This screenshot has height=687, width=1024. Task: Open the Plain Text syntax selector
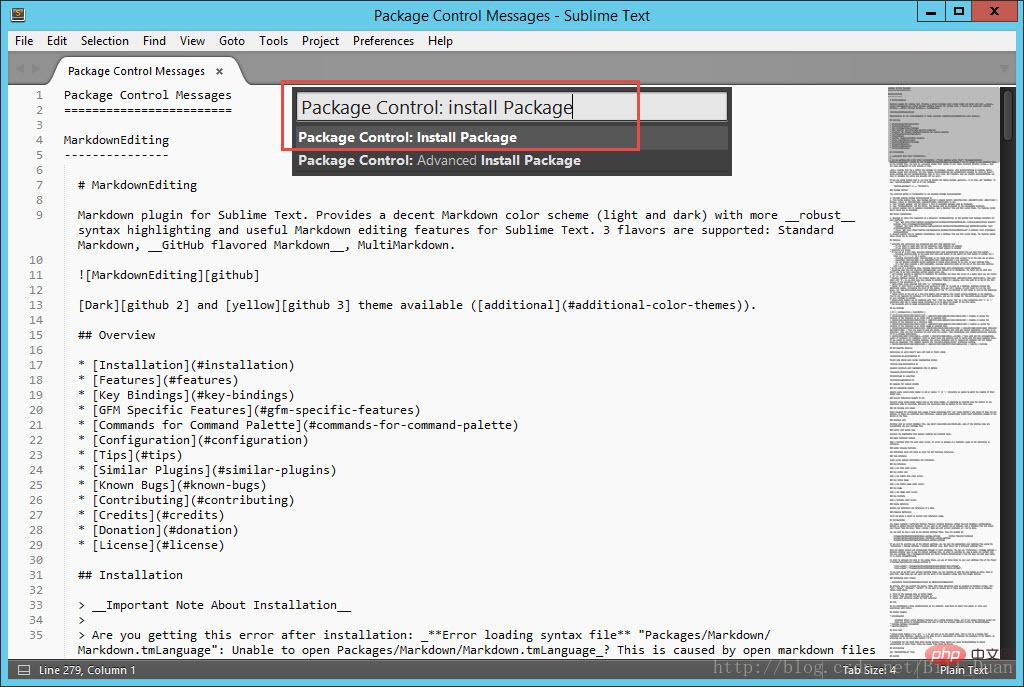click(x=963, y=670)
